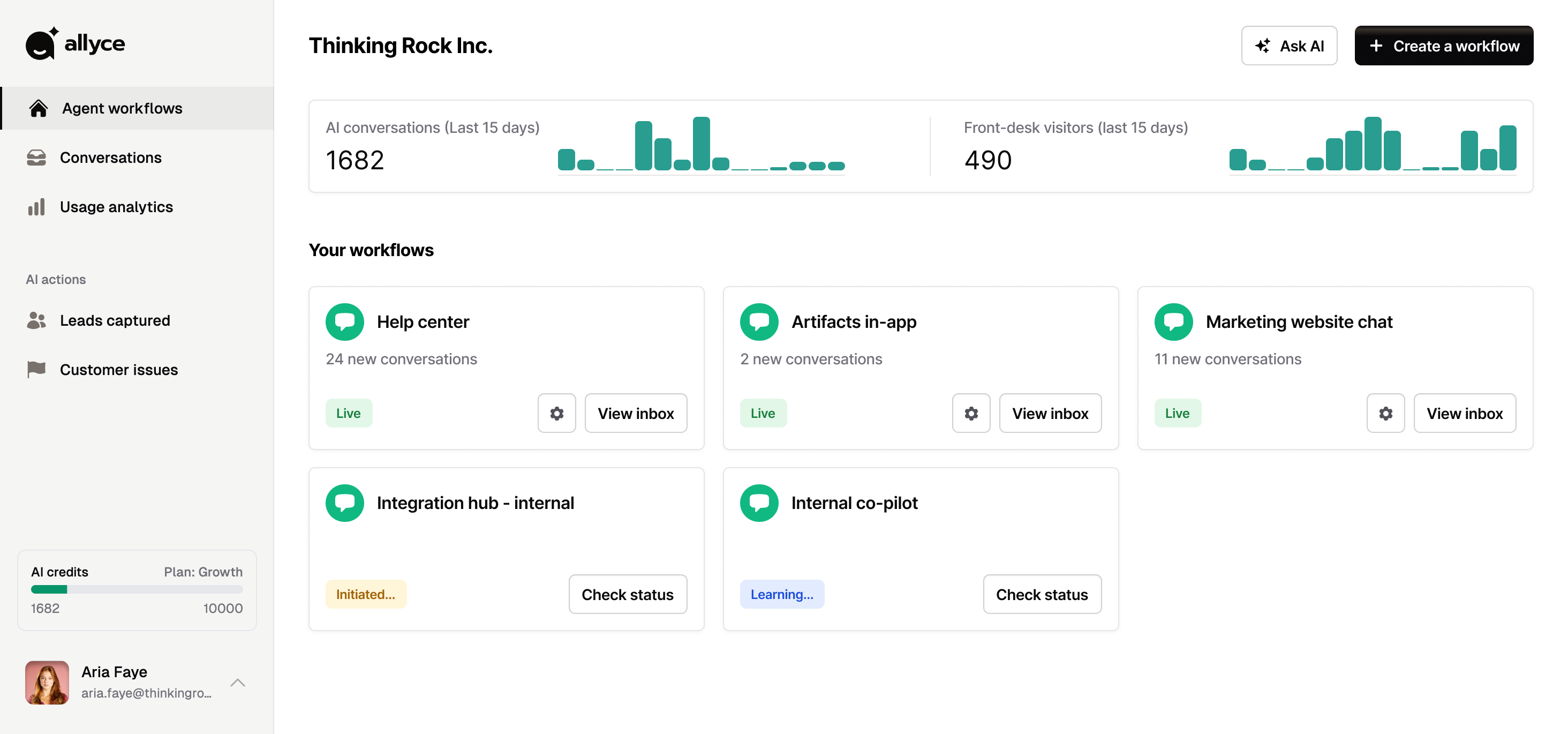Go to Agent workflows
The height and width of the screenshot is (734, 1568).
[137, 108]
